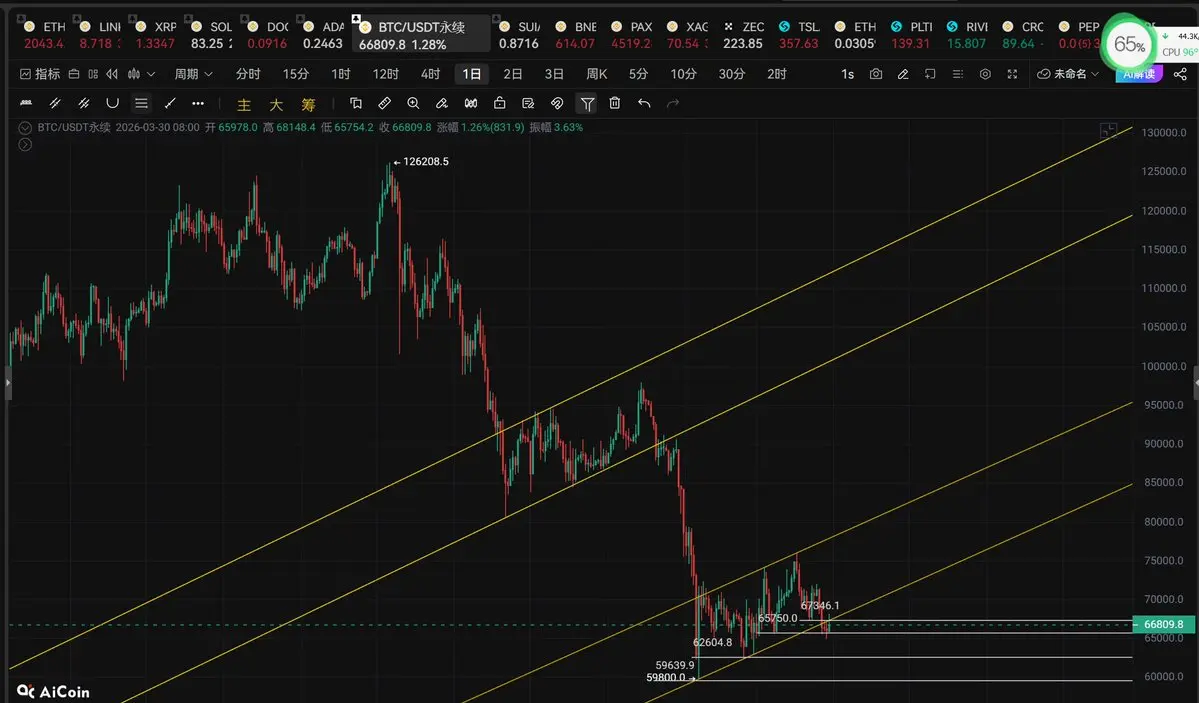Click the 126208.5 high price label
The width and height of the screenshot is (1199, 703).
click(x=425, y=161)
